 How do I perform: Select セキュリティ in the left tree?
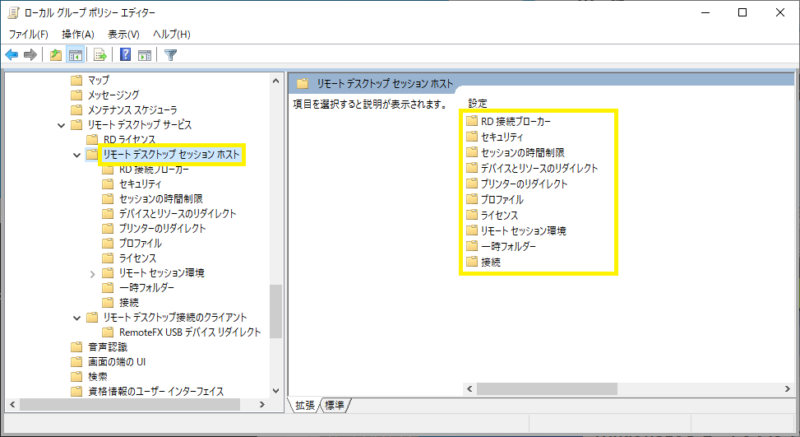pyautogui.click(x=140, y=184)
